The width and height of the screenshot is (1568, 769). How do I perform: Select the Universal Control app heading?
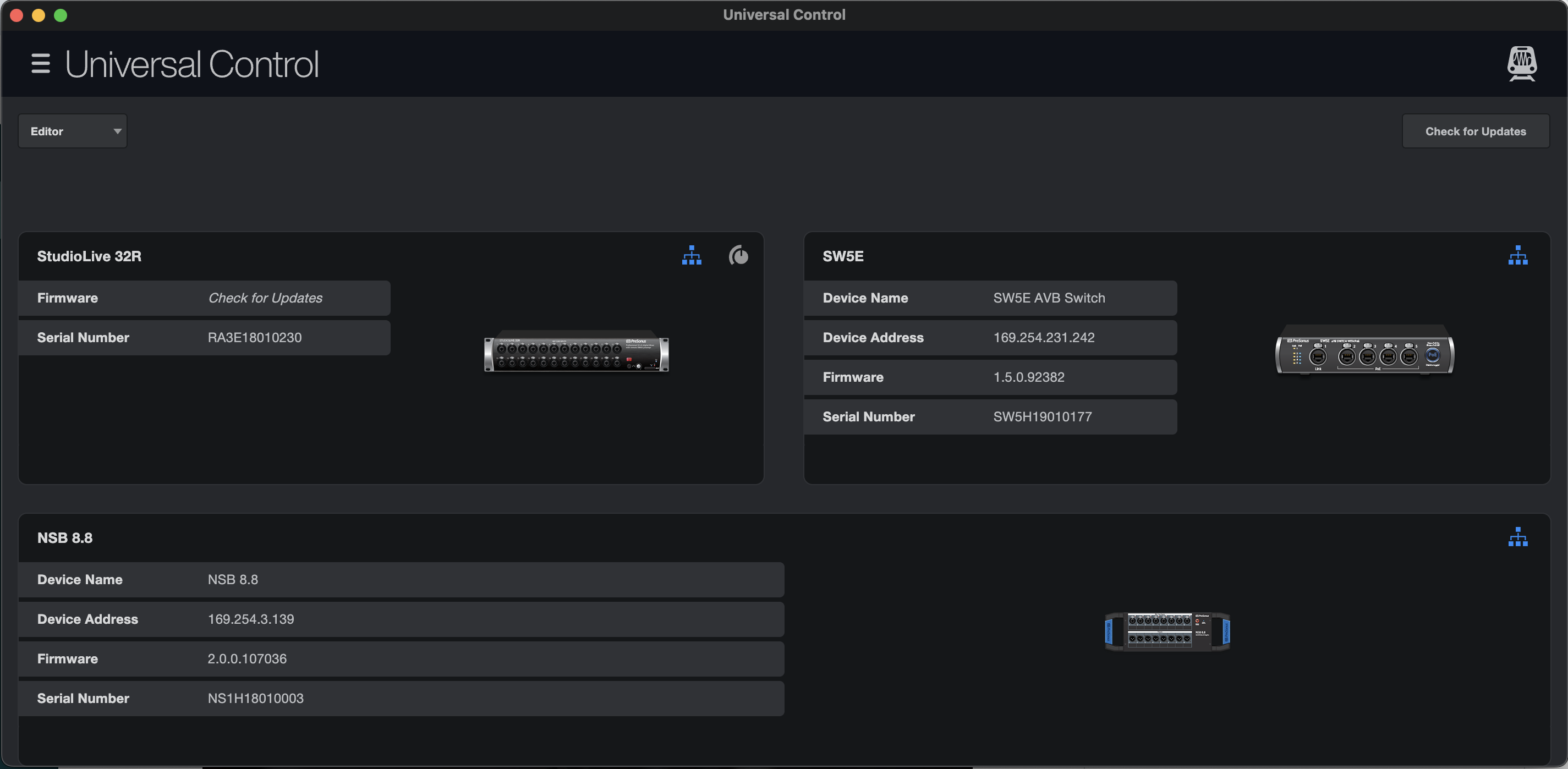pyautogui.click(x=191, y=63)
